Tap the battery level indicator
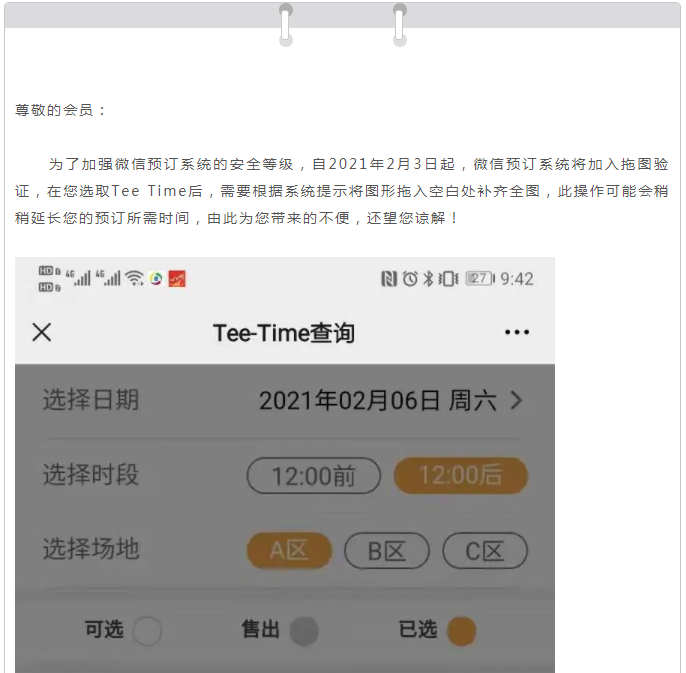Image resolution: width=686 pixels, height=673 pixels. coord(480,279)
